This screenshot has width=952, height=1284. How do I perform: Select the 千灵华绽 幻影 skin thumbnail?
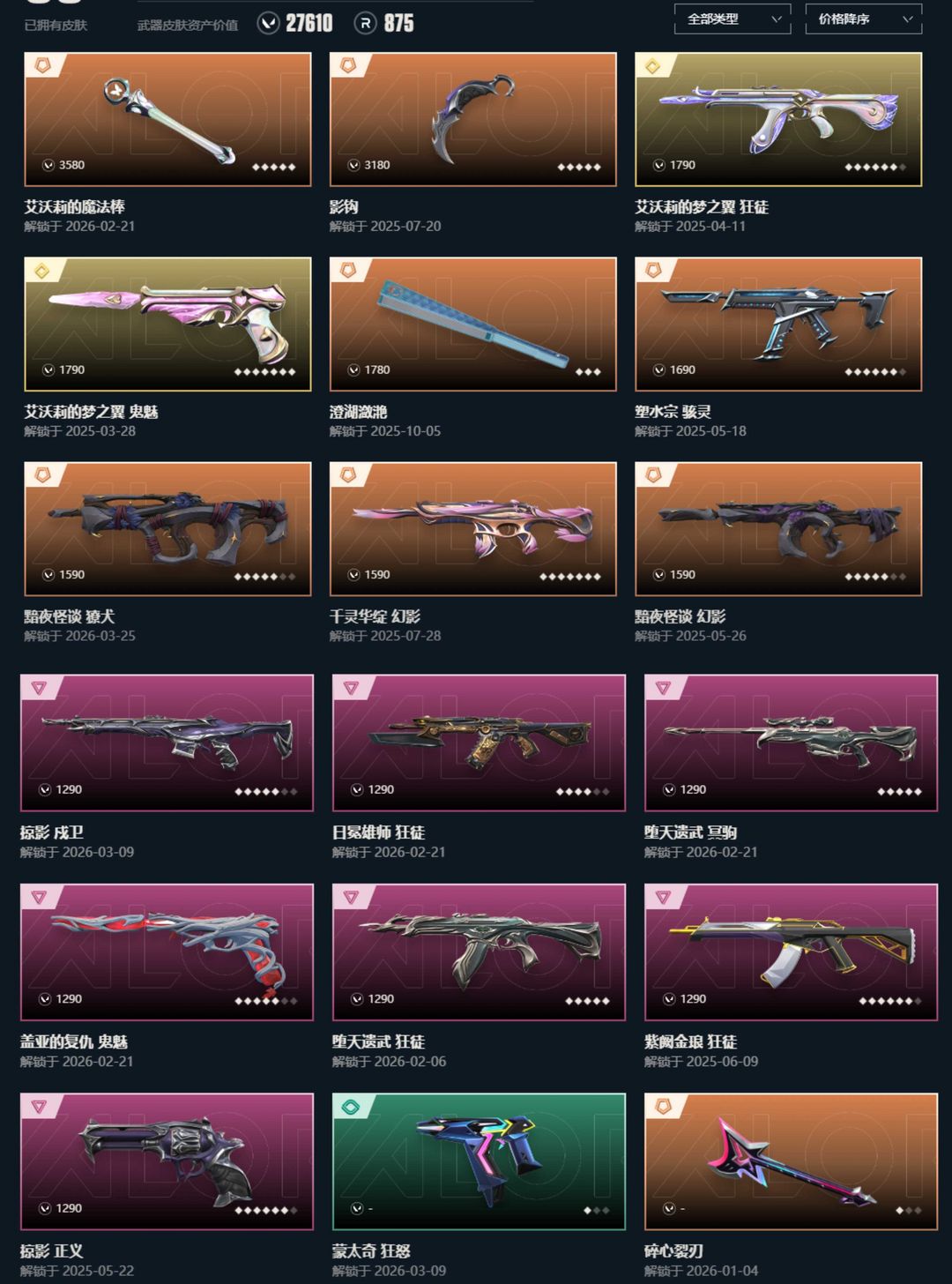point(473,529)
